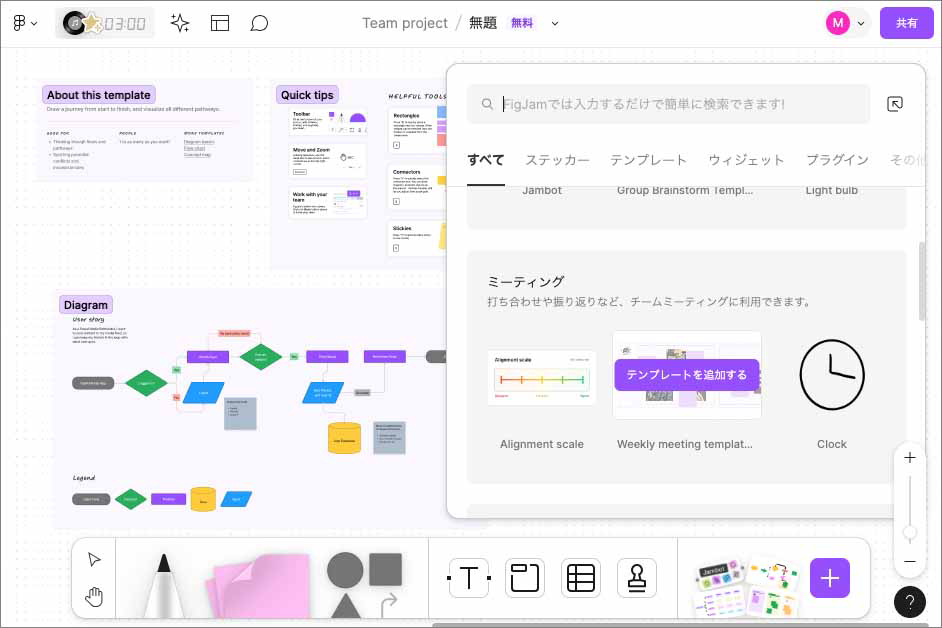Open the プラグイン tab
Viewport: 942px width, 628px height.
pyautogui.click(x=836, y=159)
